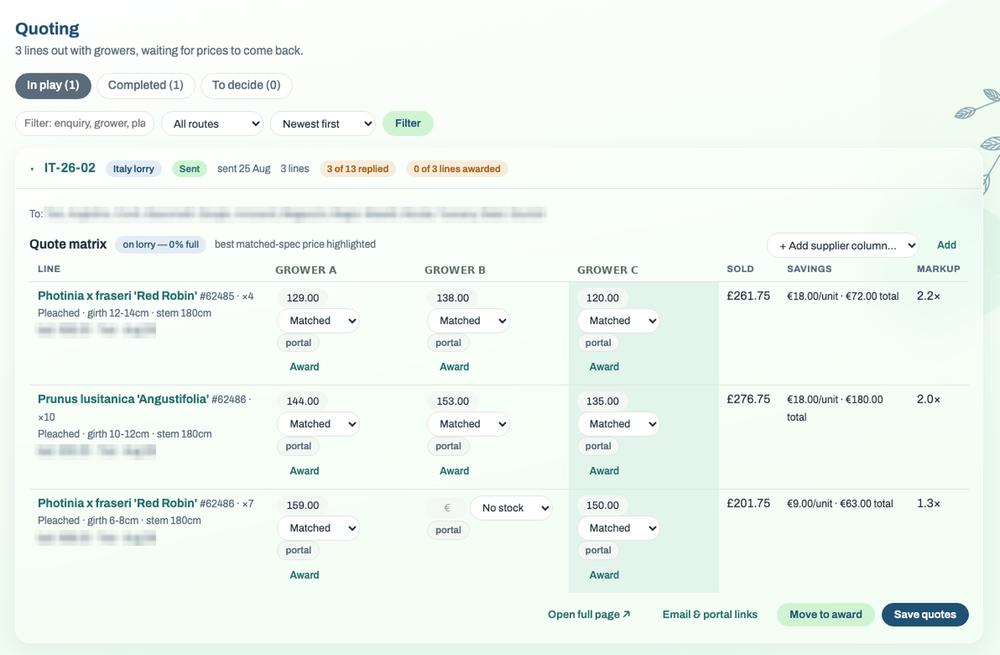
Task: Click the GROWER C column header
Action: tap(607, 270)
